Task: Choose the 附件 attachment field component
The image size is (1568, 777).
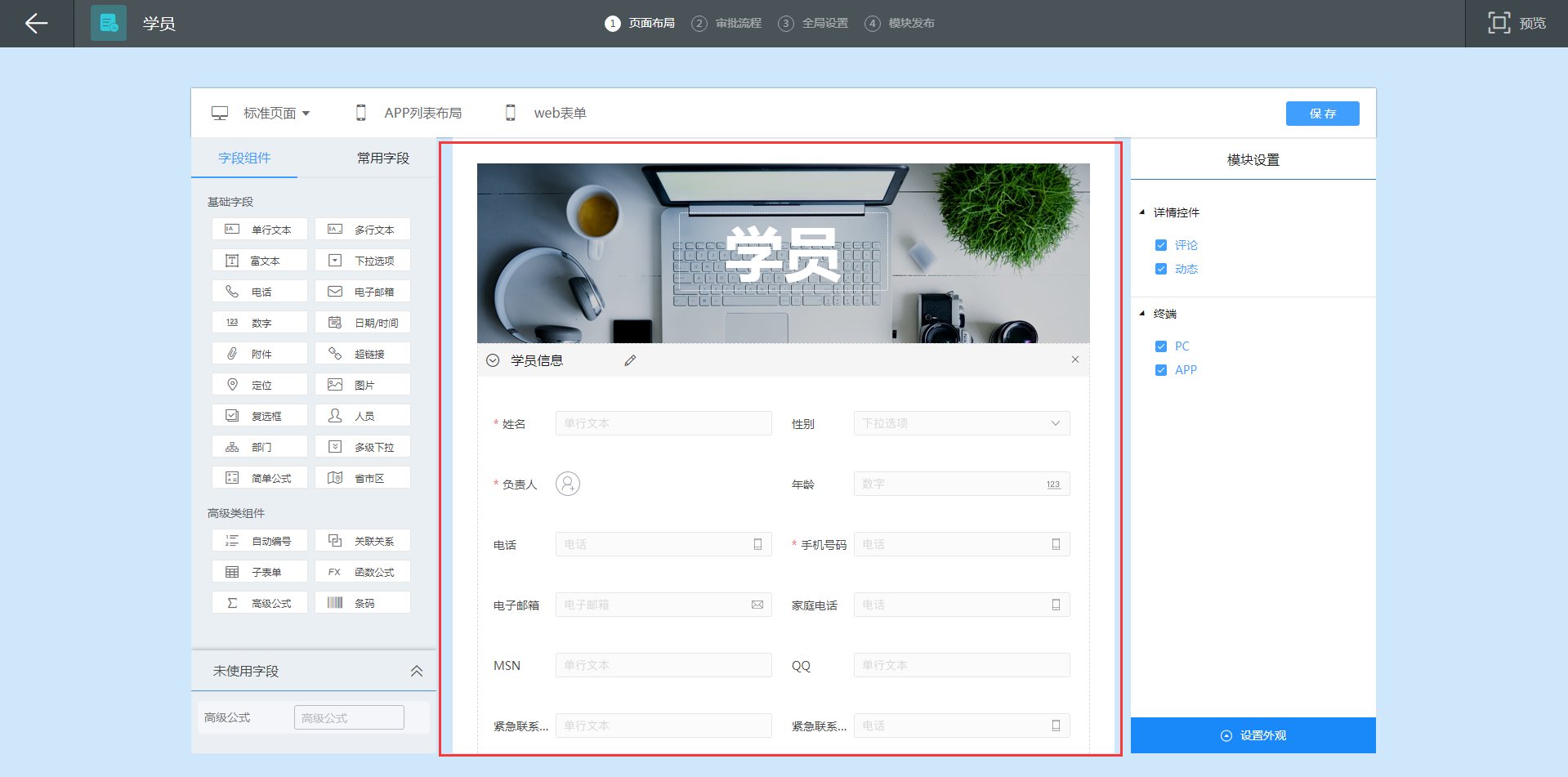Action: point(260,354)
